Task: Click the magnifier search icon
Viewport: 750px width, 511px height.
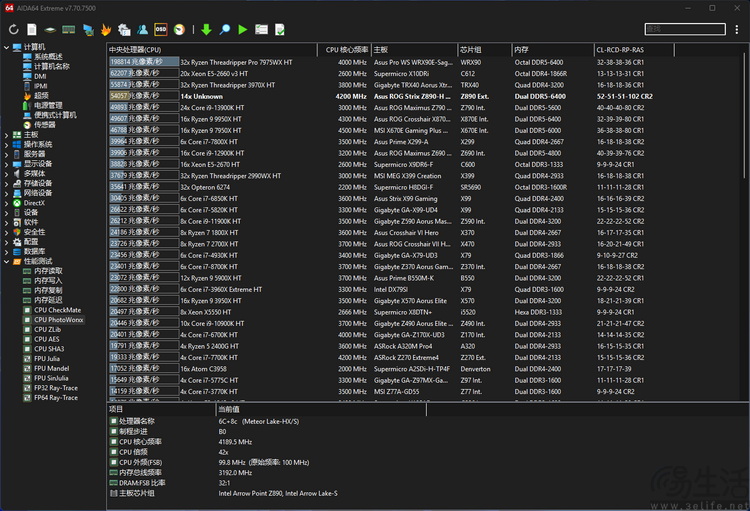Action: [x=225, y=30]
